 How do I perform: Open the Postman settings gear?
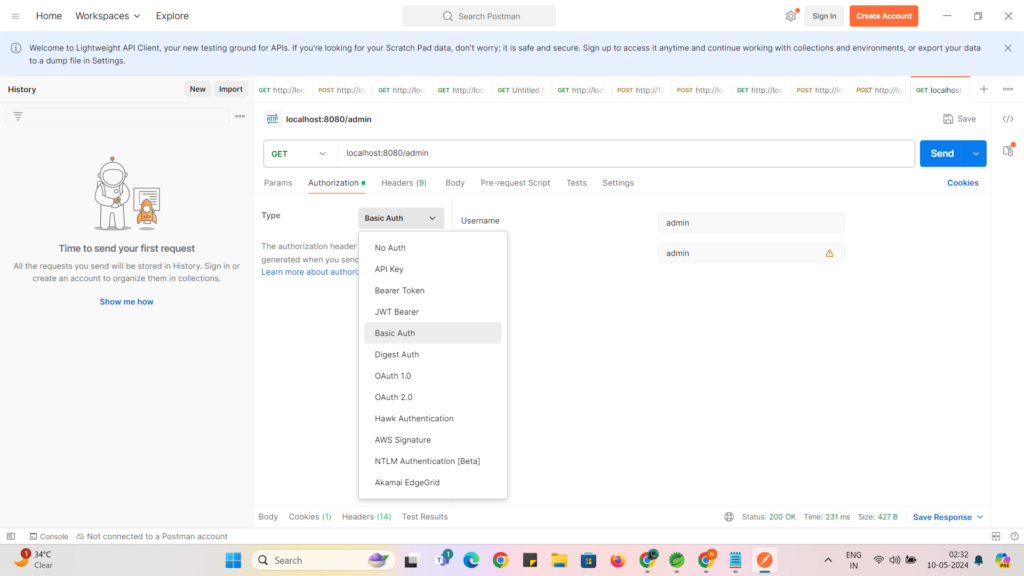(791, 16)
